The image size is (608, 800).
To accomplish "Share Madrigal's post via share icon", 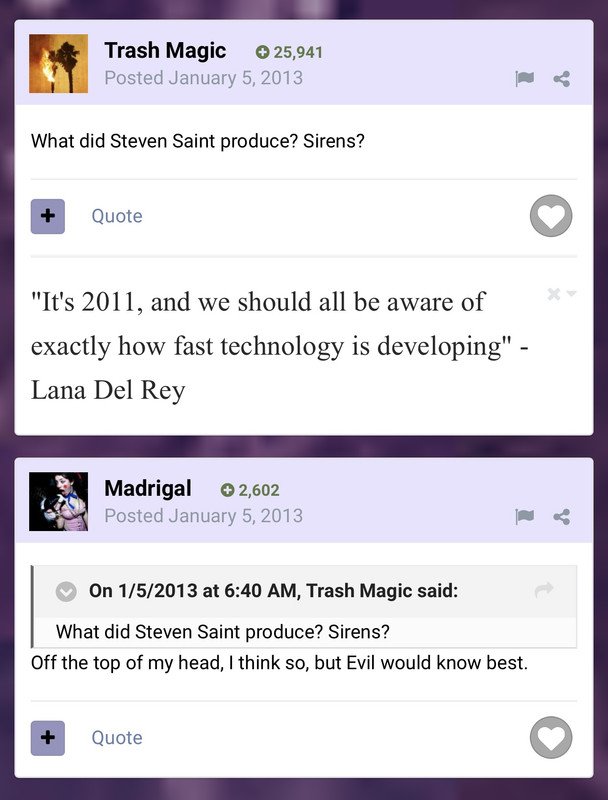I will (x=562, y=516).
